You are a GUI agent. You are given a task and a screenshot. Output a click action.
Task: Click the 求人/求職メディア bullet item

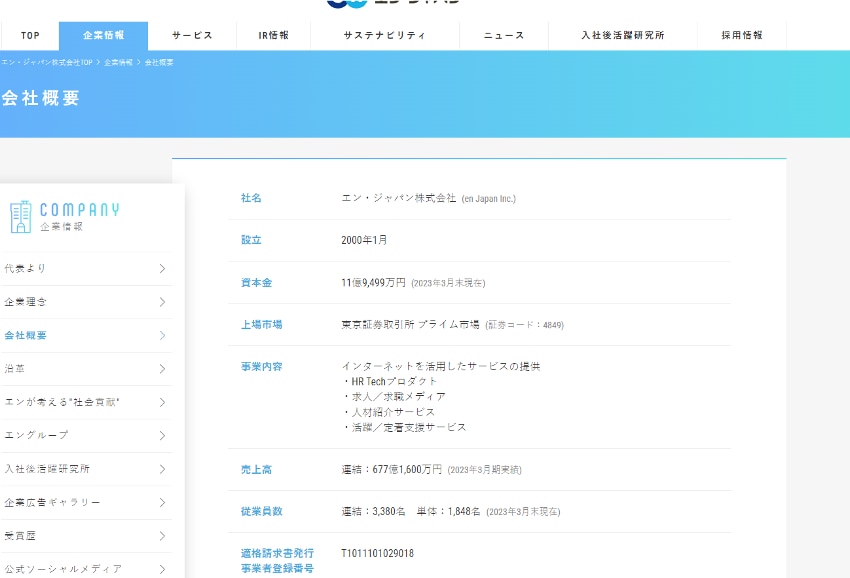click(x=394, y=397)
